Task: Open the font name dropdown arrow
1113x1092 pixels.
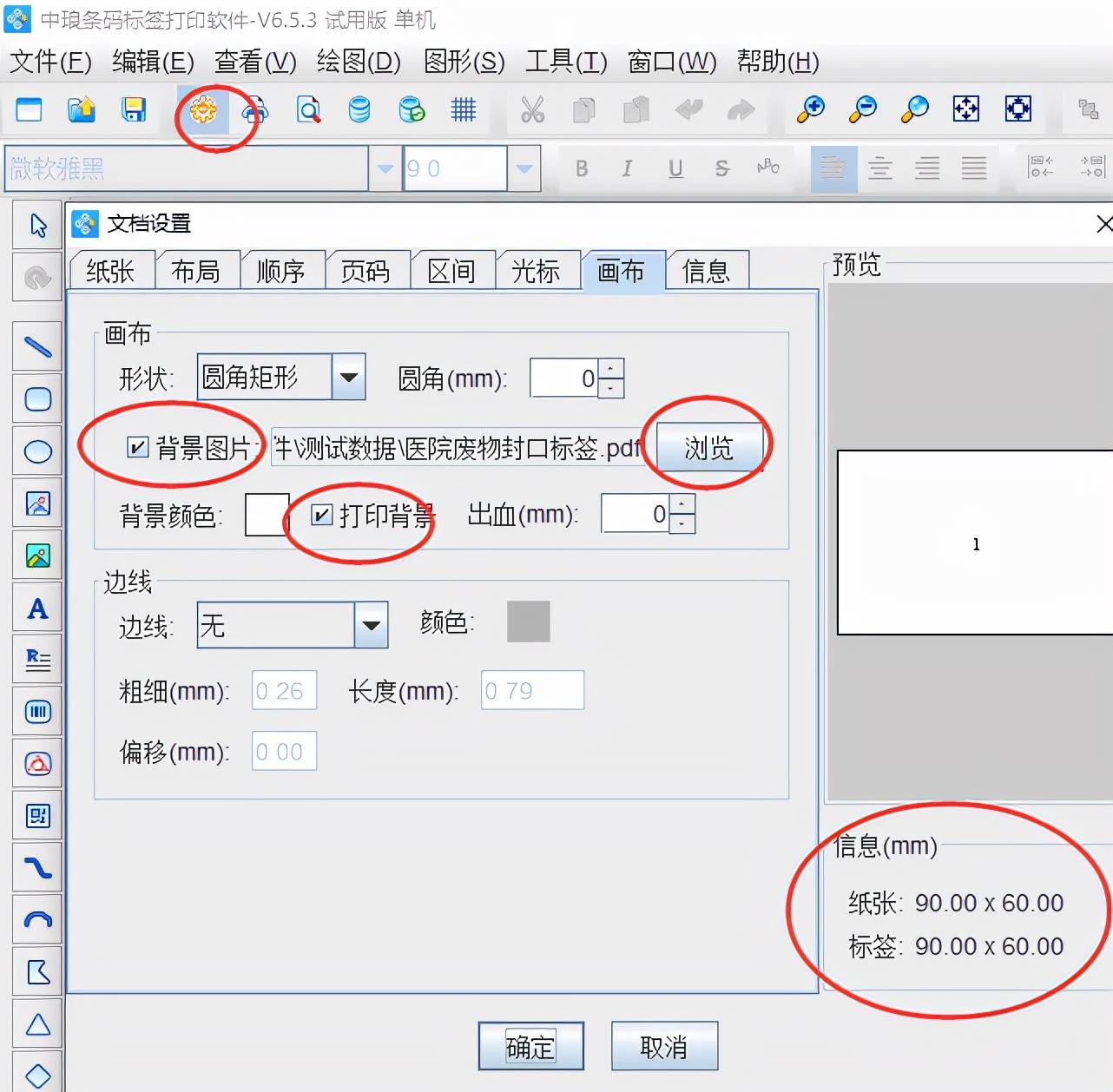Action: coord(385,168)
